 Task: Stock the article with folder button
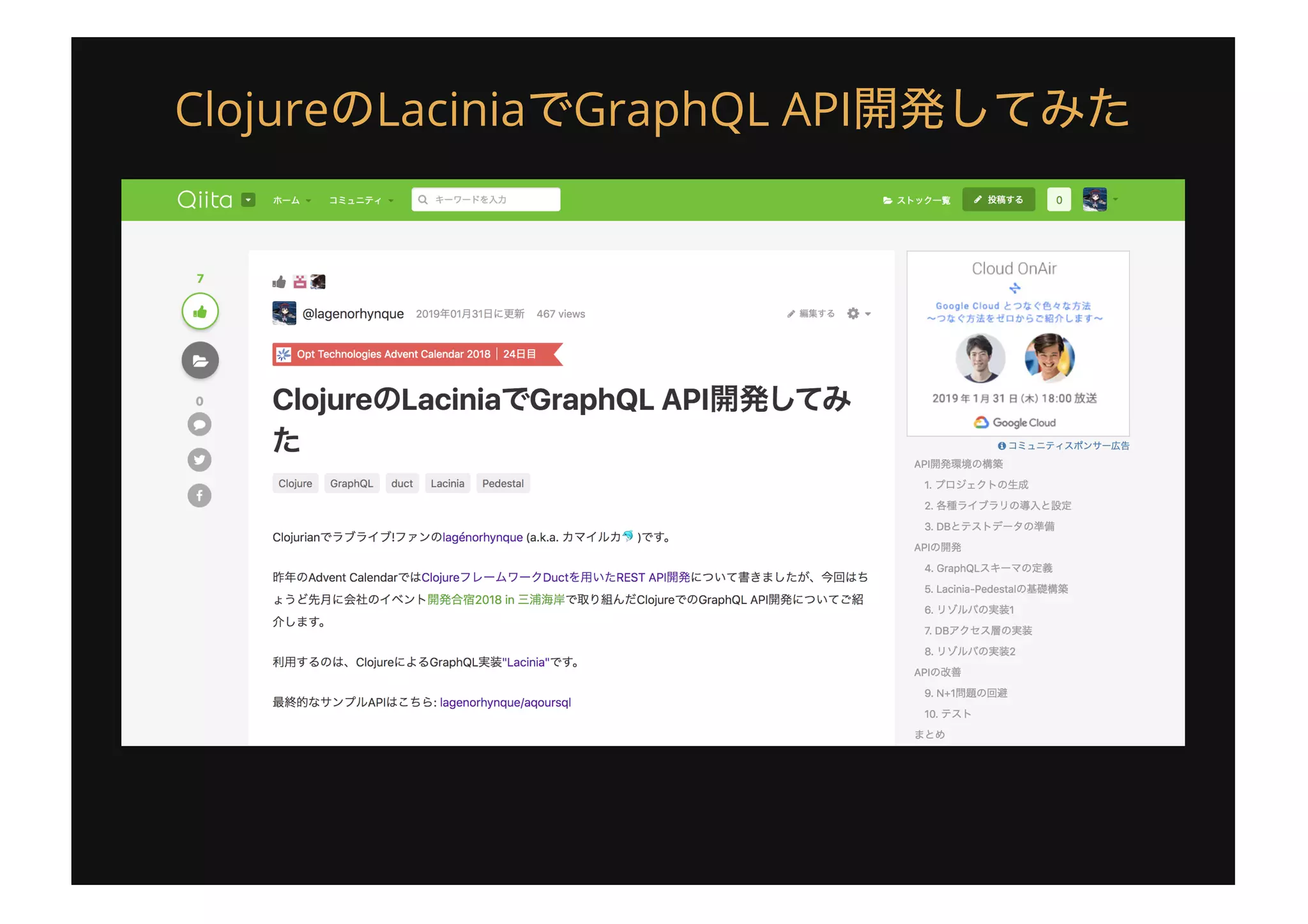coord(200,361)
